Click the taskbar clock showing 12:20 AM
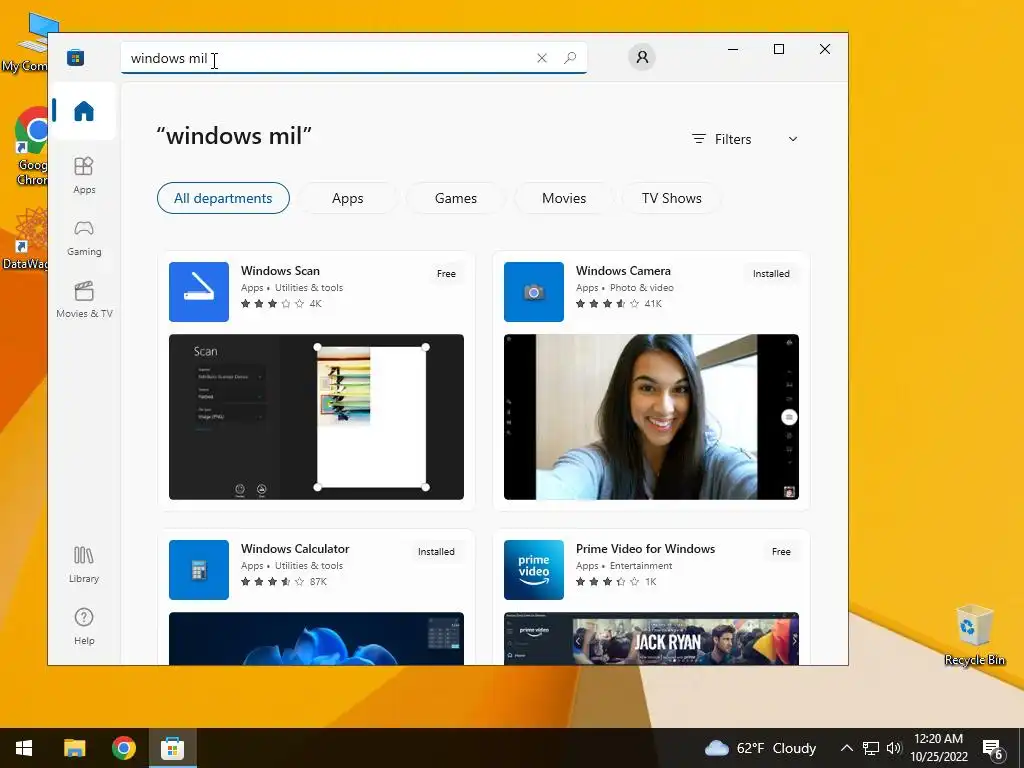Screen dimensions: 1024x768 (938, 748)
